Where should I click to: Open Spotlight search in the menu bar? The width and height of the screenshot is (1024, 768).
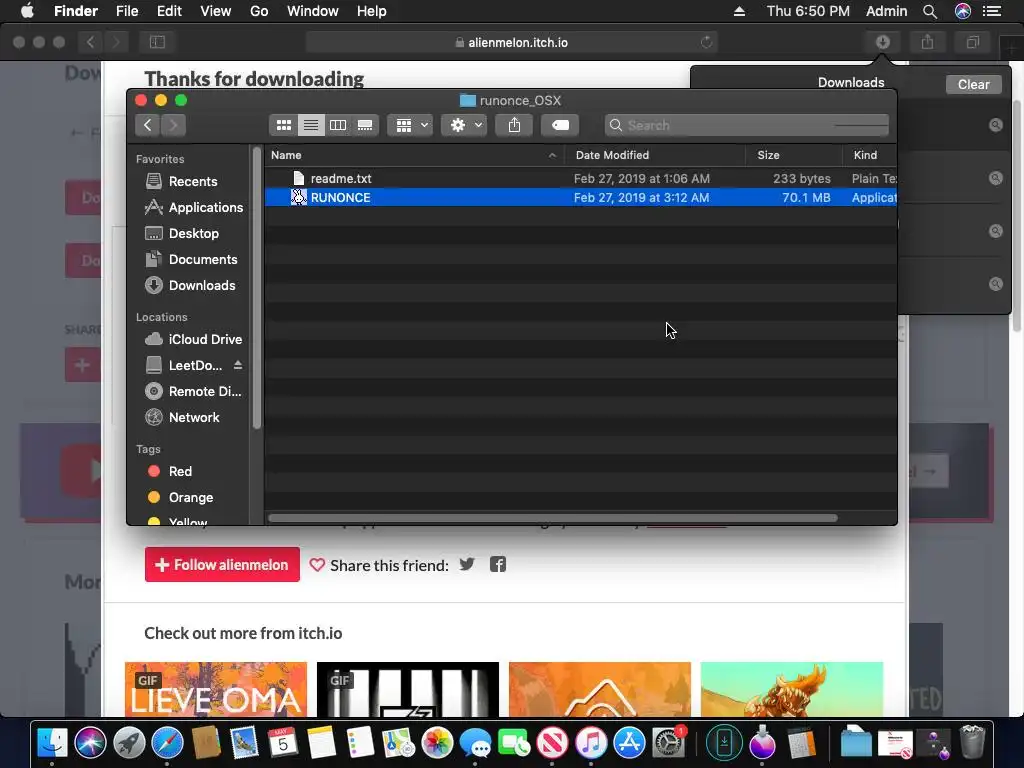pyautogui.click(x=930, y=11)
